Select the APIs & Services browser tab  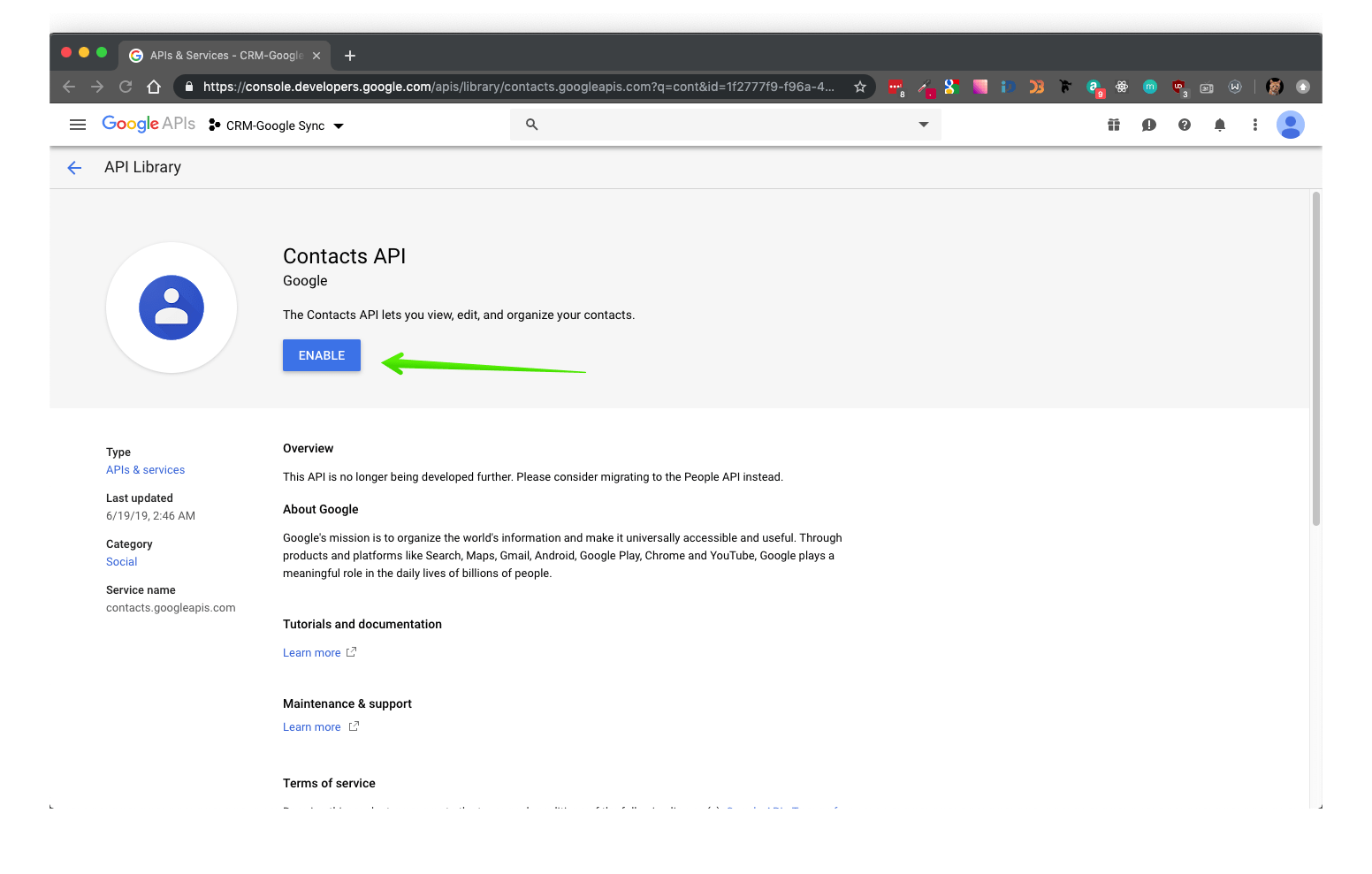(x=221, y=55)
